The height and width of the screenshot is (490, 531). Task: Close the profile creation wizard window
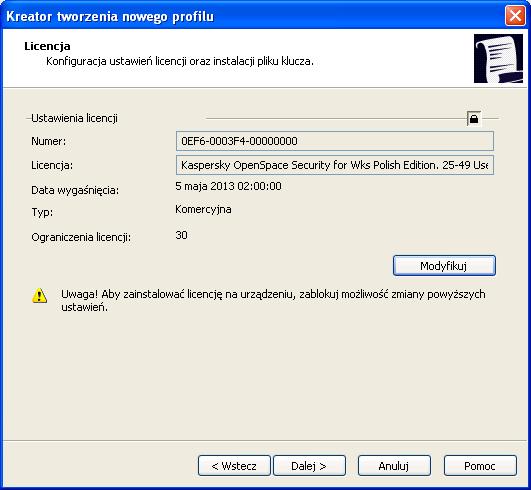[515, 16]
